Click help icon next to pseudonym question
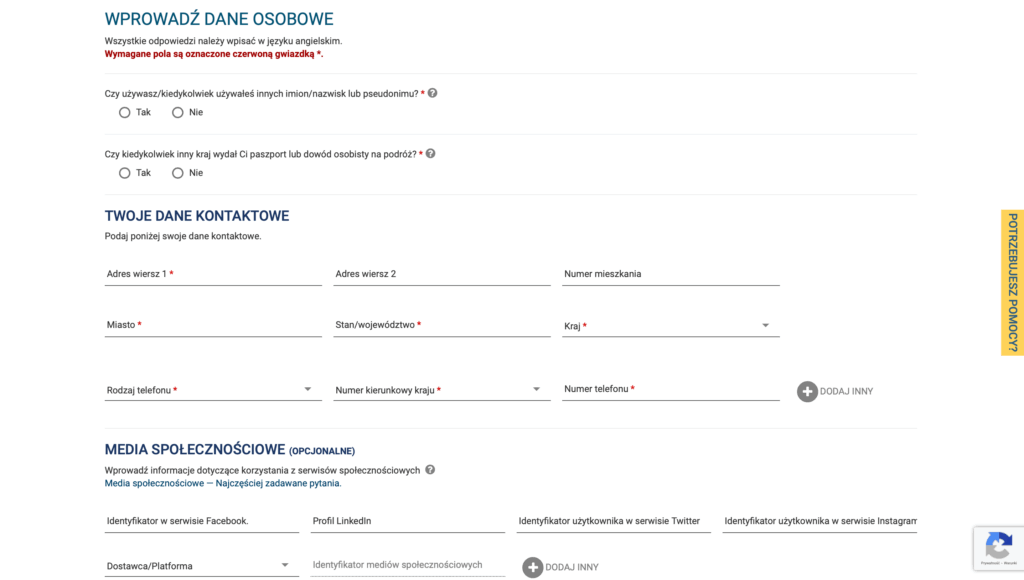 click(x=432, y=93)
